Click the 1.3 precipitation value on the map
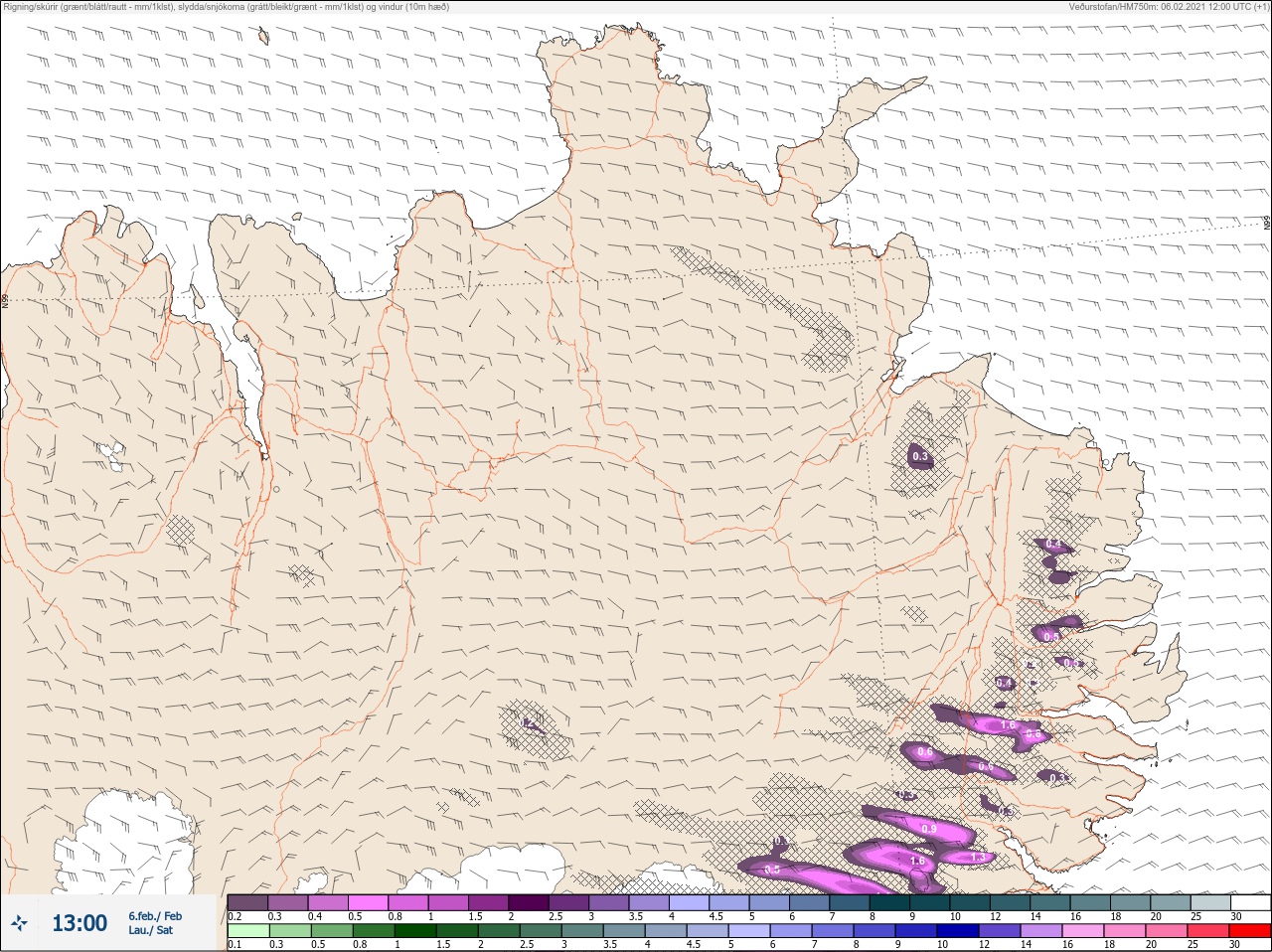This screenshot has height=952, width=1272. (x=978, y=857)
